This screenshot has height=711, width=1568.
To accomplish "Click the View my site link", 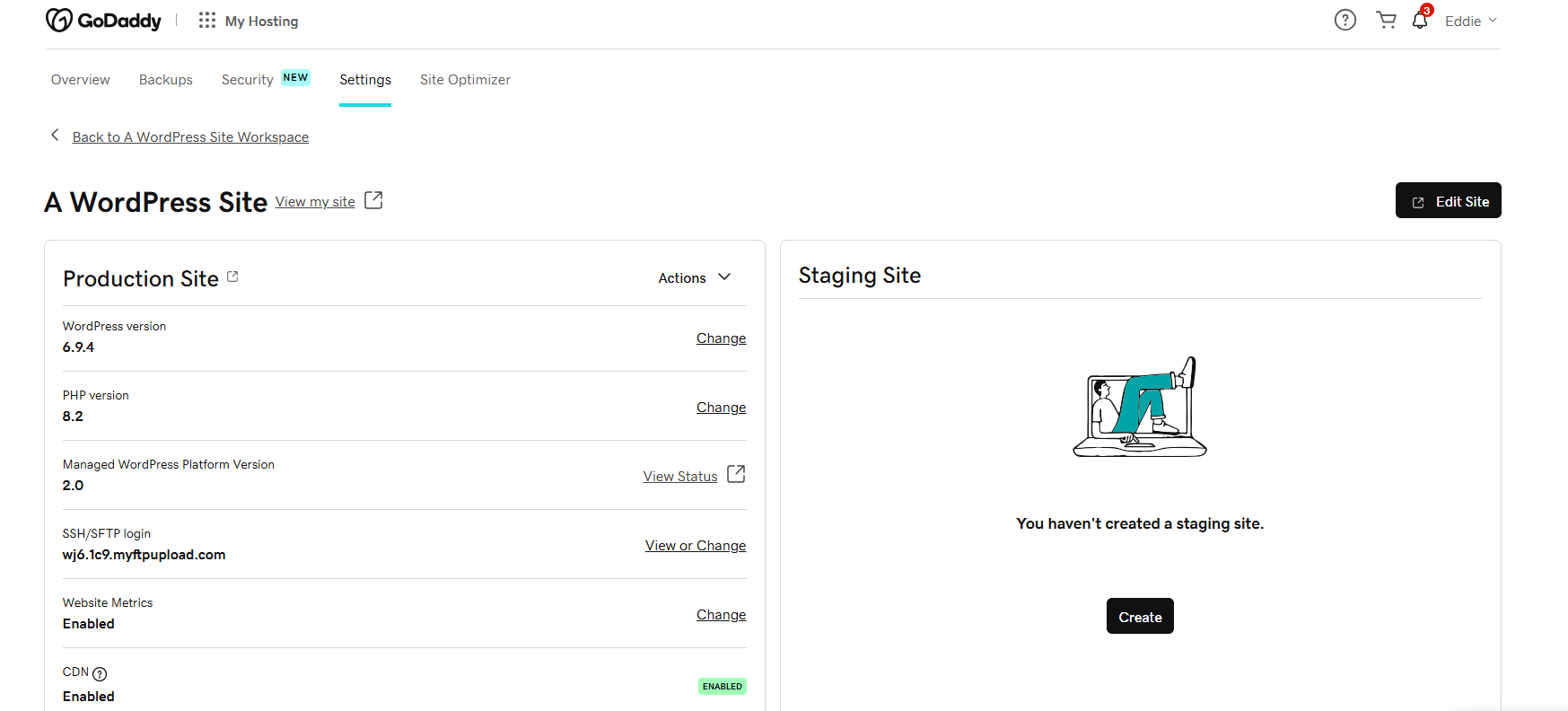I will point(315,202).
